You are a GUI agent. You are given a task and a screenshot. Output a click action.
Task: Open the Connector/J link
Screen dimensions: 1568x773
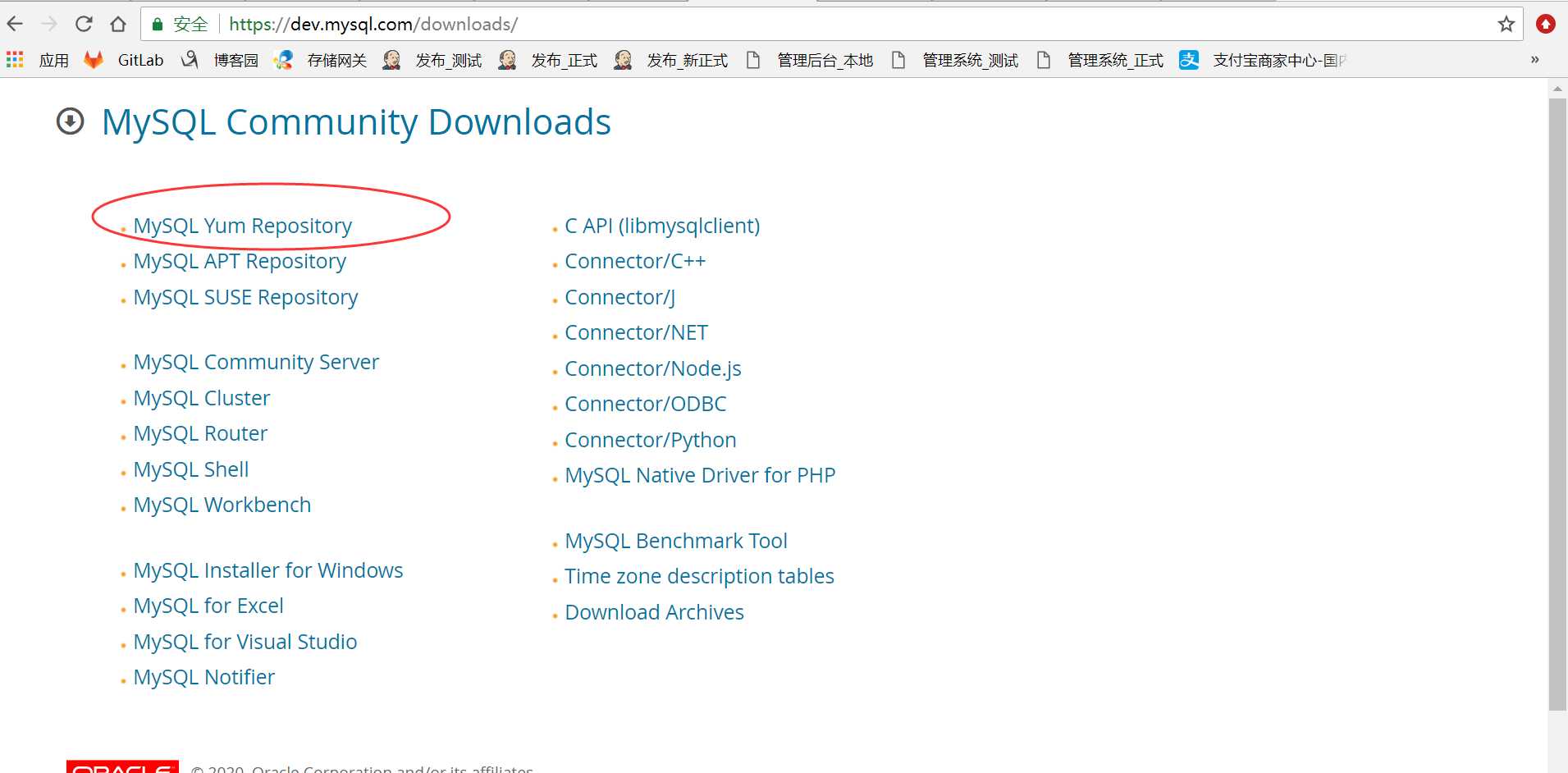620,297
